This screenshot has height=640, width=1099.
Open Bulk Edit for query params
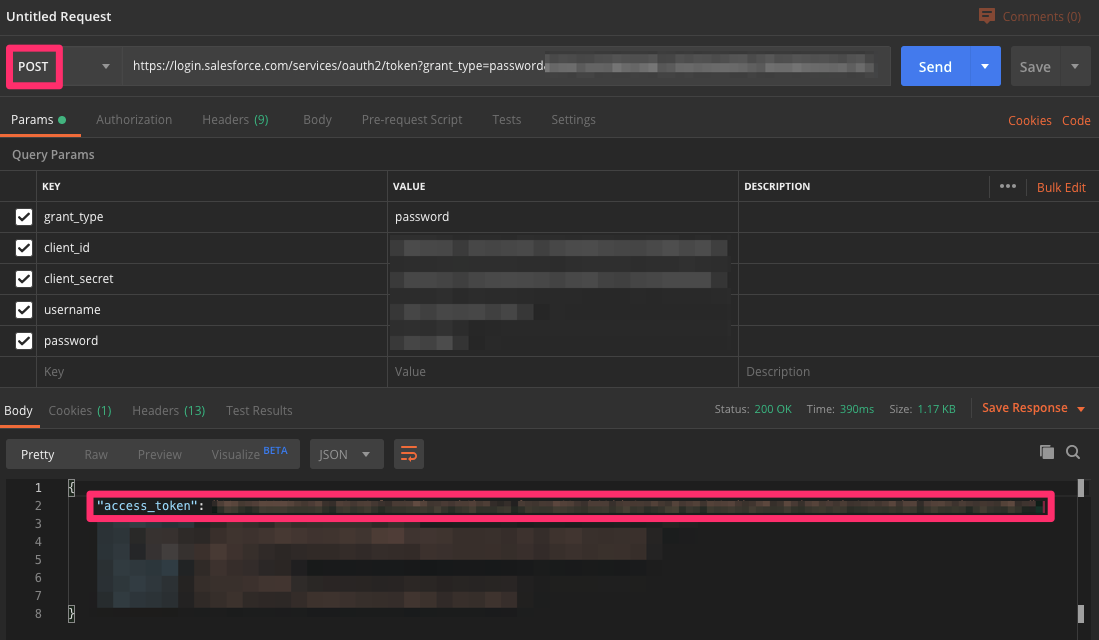coord(1061,186)
